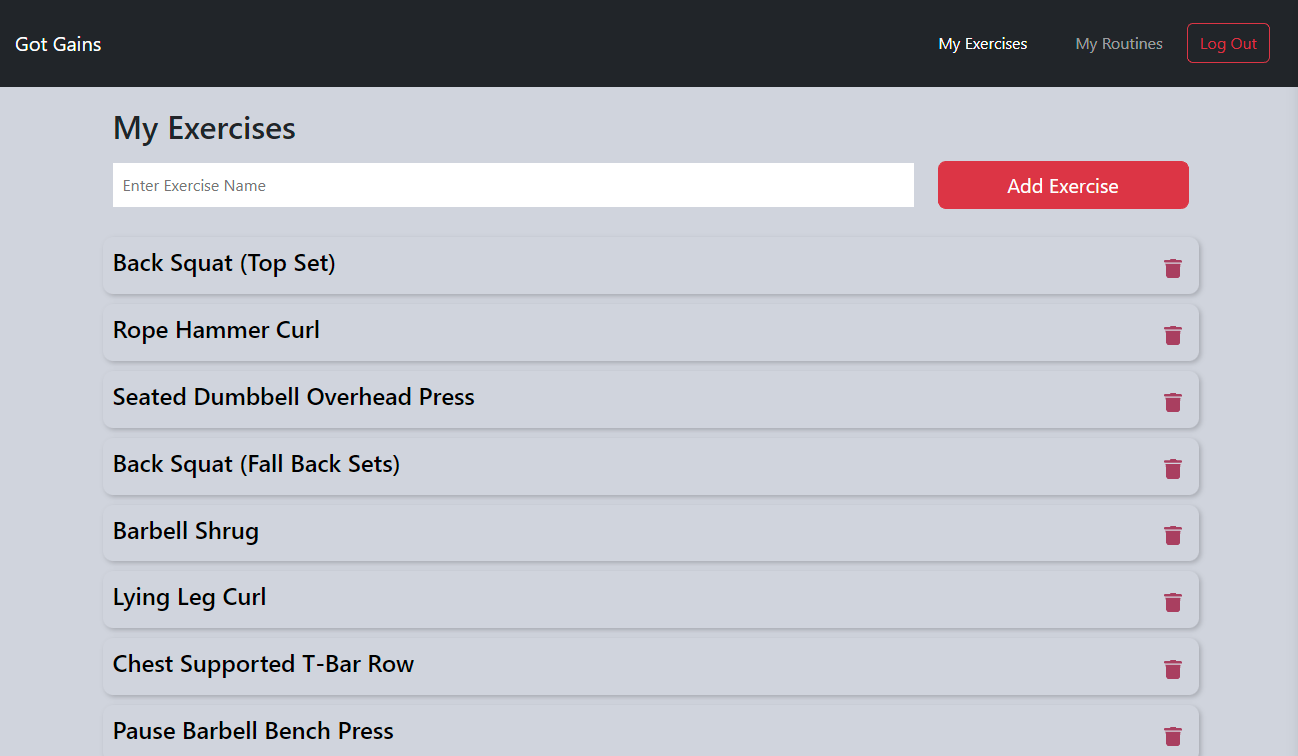1298x756 pixels.
Task: Delete the Barbell Shrug exercise
Action: tap(1172, 535)
